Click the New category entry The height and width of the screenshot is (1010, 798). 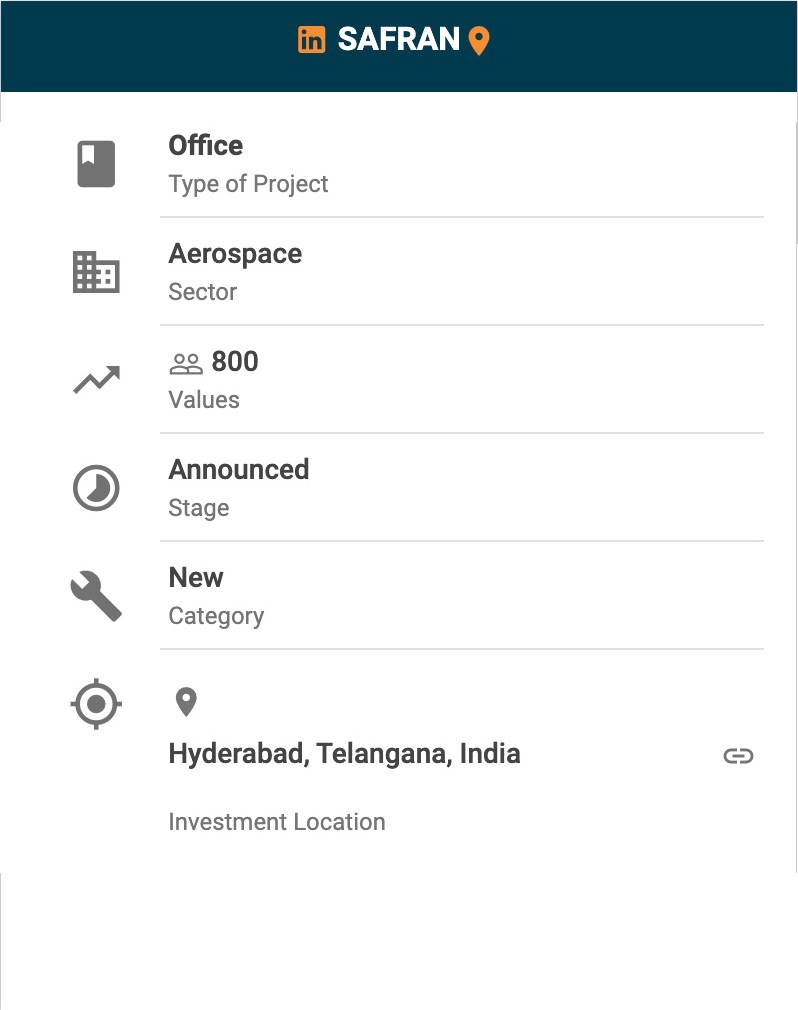(x=196, y=578)
